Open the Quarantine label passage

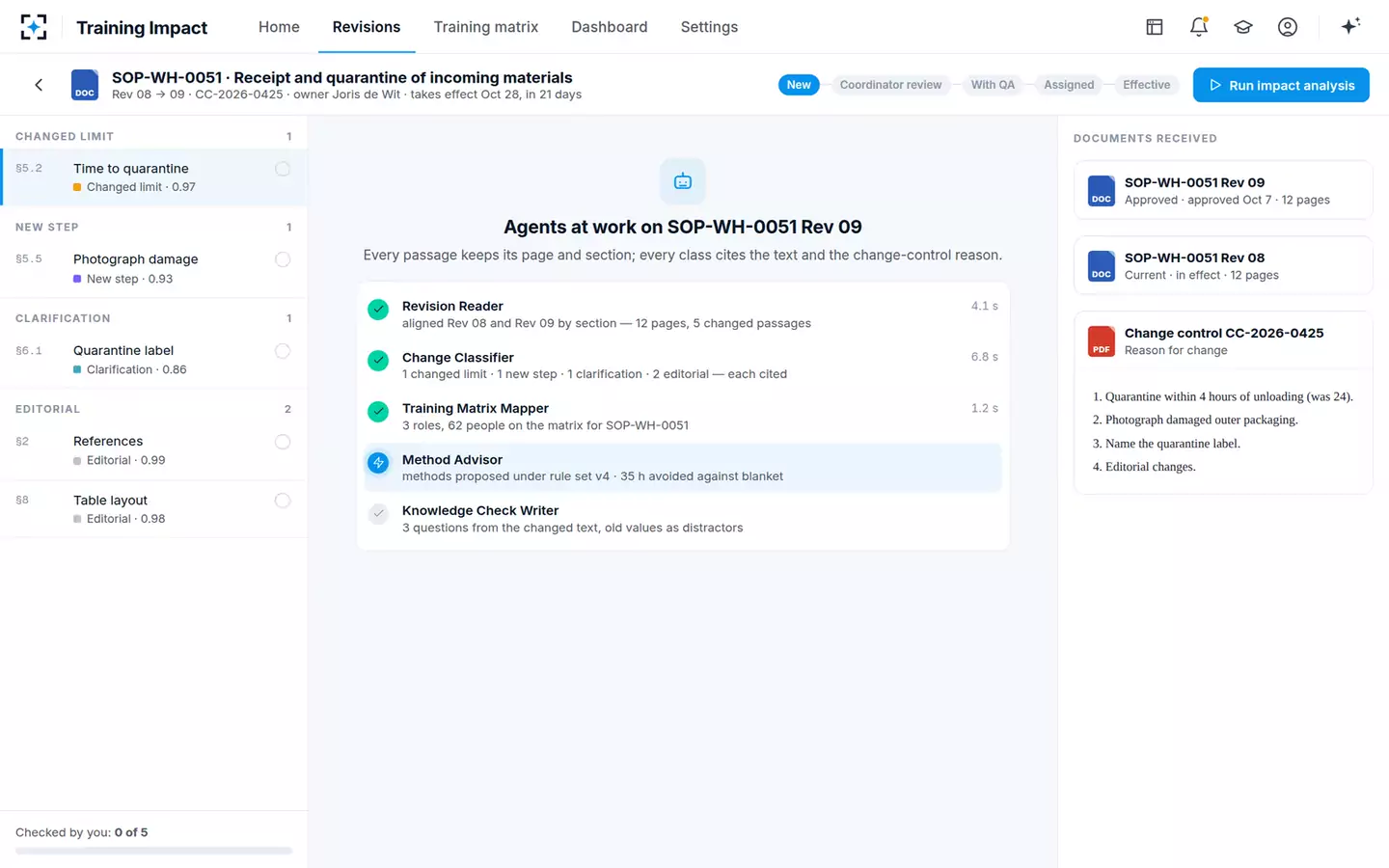[x=154, y=360]
